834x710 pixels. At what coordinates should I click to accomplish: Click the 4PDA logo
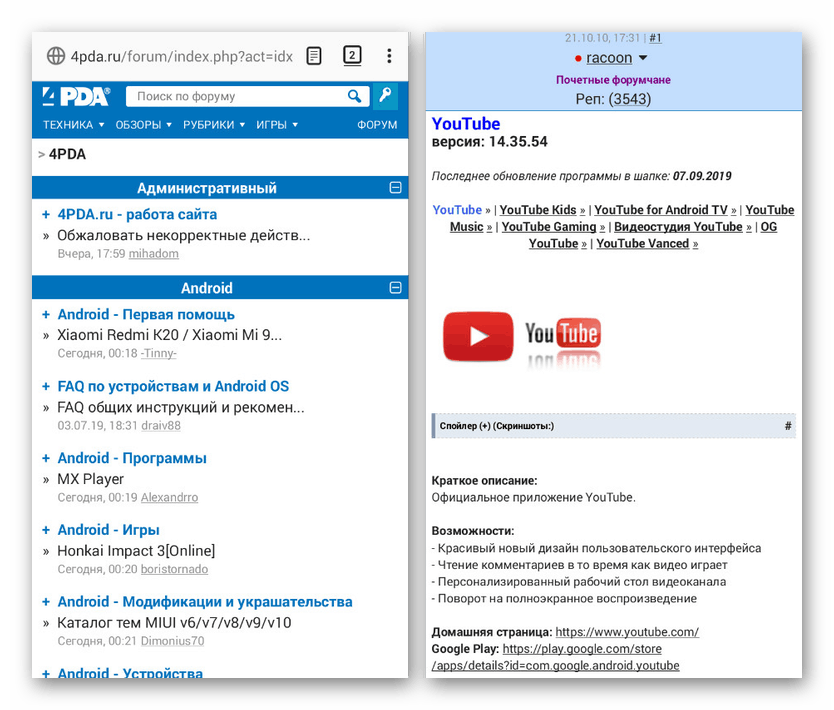click(x=77, y=96)
